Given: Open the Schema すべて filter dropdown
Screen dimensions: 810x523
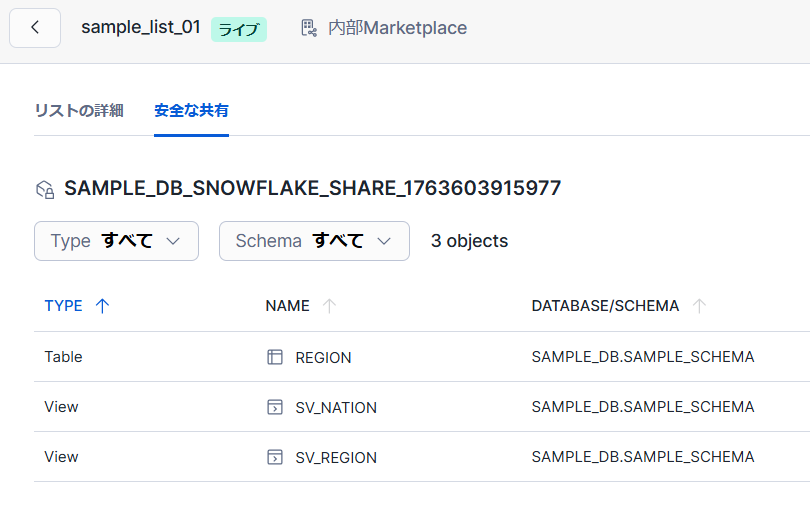Looking at the screenshot, I should pyautogui.click(x=314, y=241).
